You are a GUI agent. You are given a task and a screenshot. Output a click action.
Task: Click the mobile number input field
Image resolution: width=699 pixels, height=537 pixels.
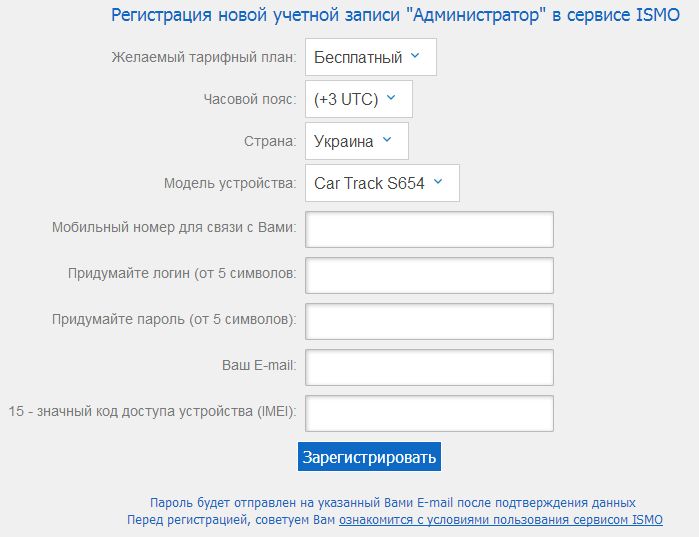point(429,229)
